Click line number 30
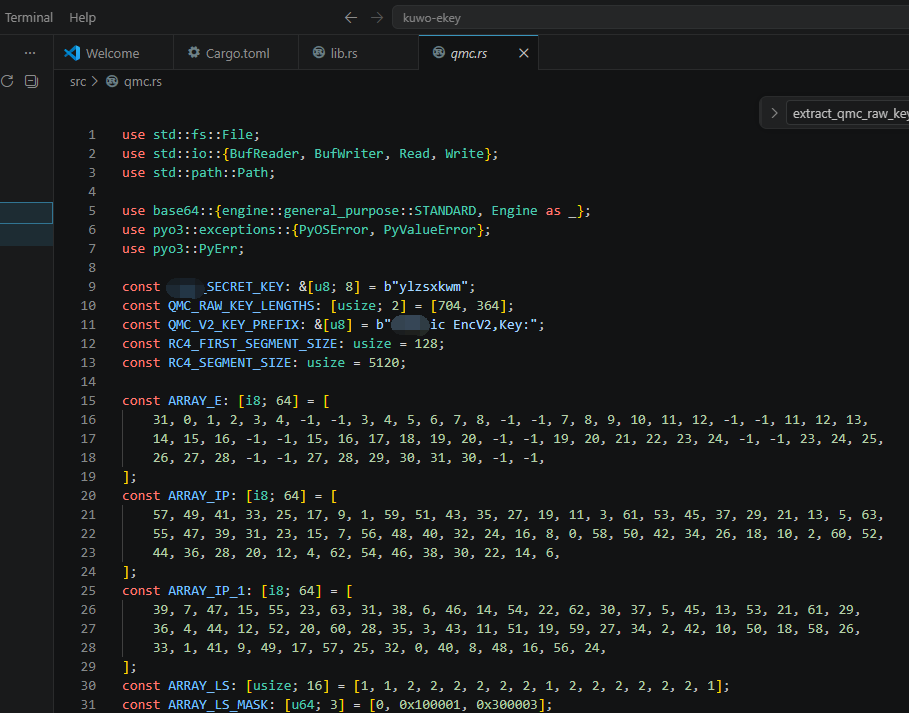The width and height of the screenshot is (909, 713). click(88, 686)
